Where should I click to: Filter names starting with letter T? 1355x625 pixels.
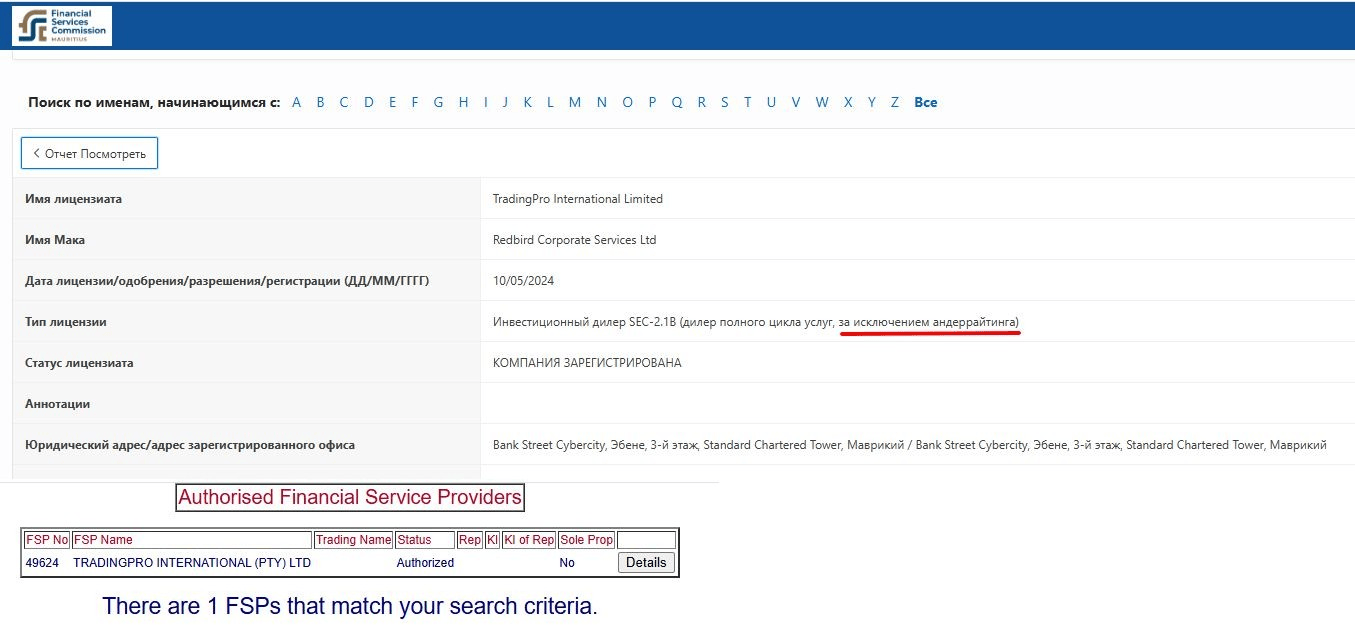pyautogui.click(x=747, y=102)
